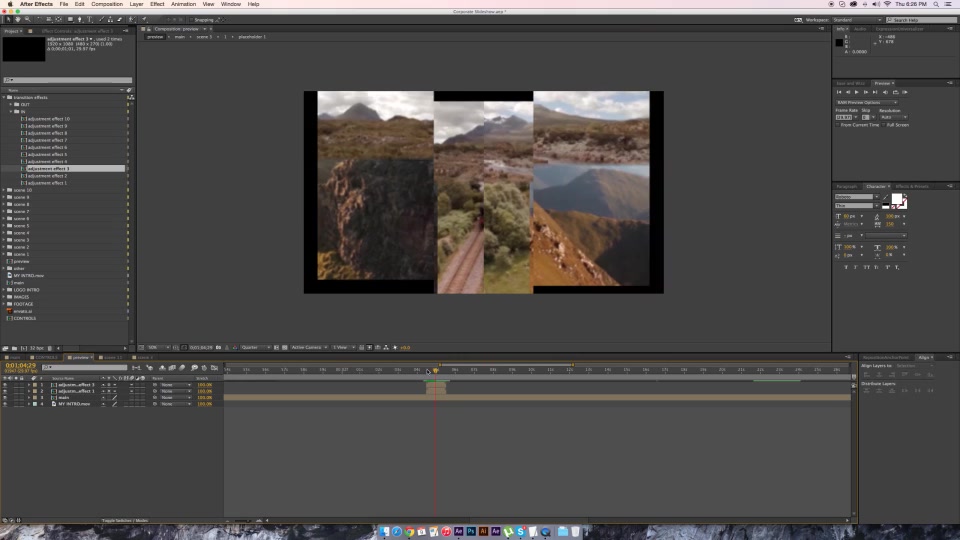
Task: Check the Full Screen option
Action: 883,125
